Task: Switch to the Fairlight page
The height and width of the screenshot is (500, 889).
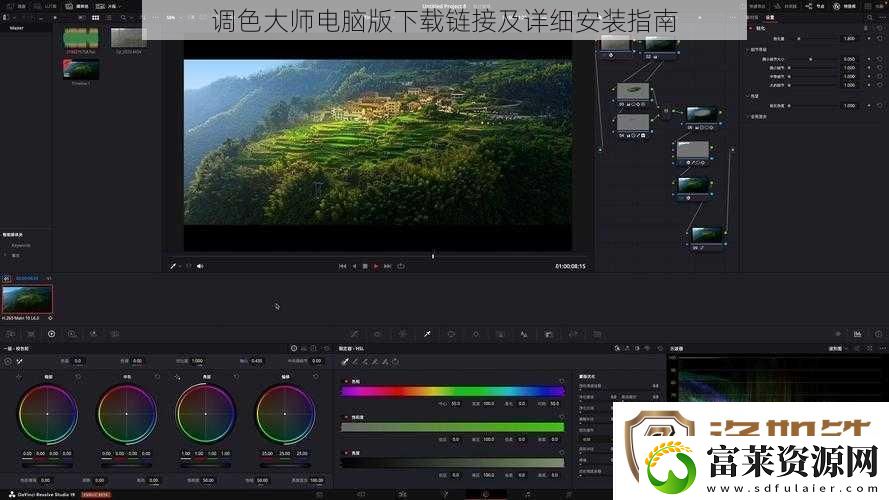Action: pos(528,494)
